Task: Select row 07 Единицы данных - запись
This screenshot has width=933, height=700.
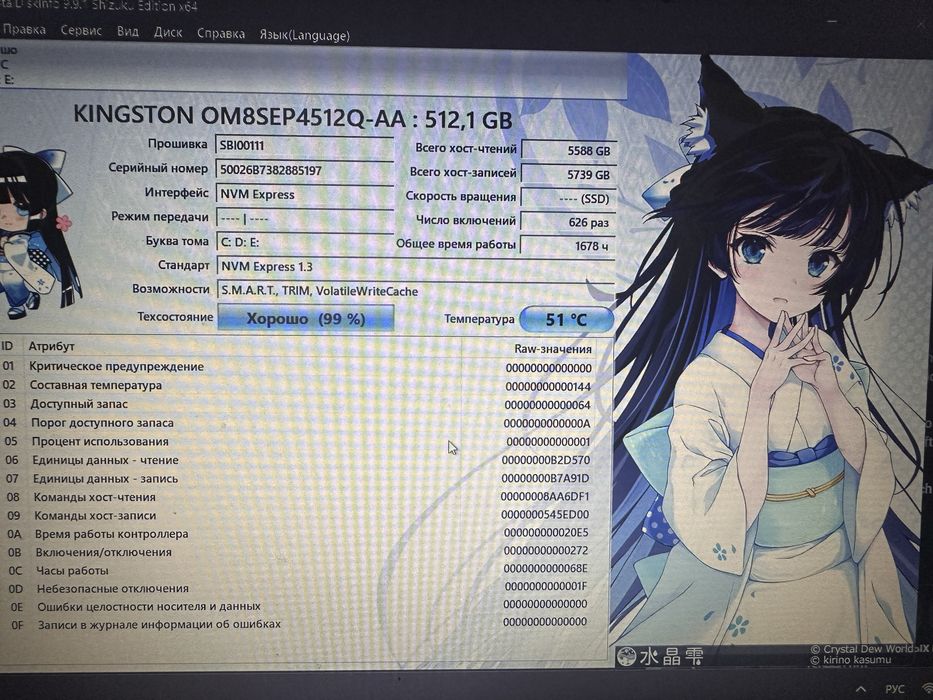Action: (x=298, y=478)
